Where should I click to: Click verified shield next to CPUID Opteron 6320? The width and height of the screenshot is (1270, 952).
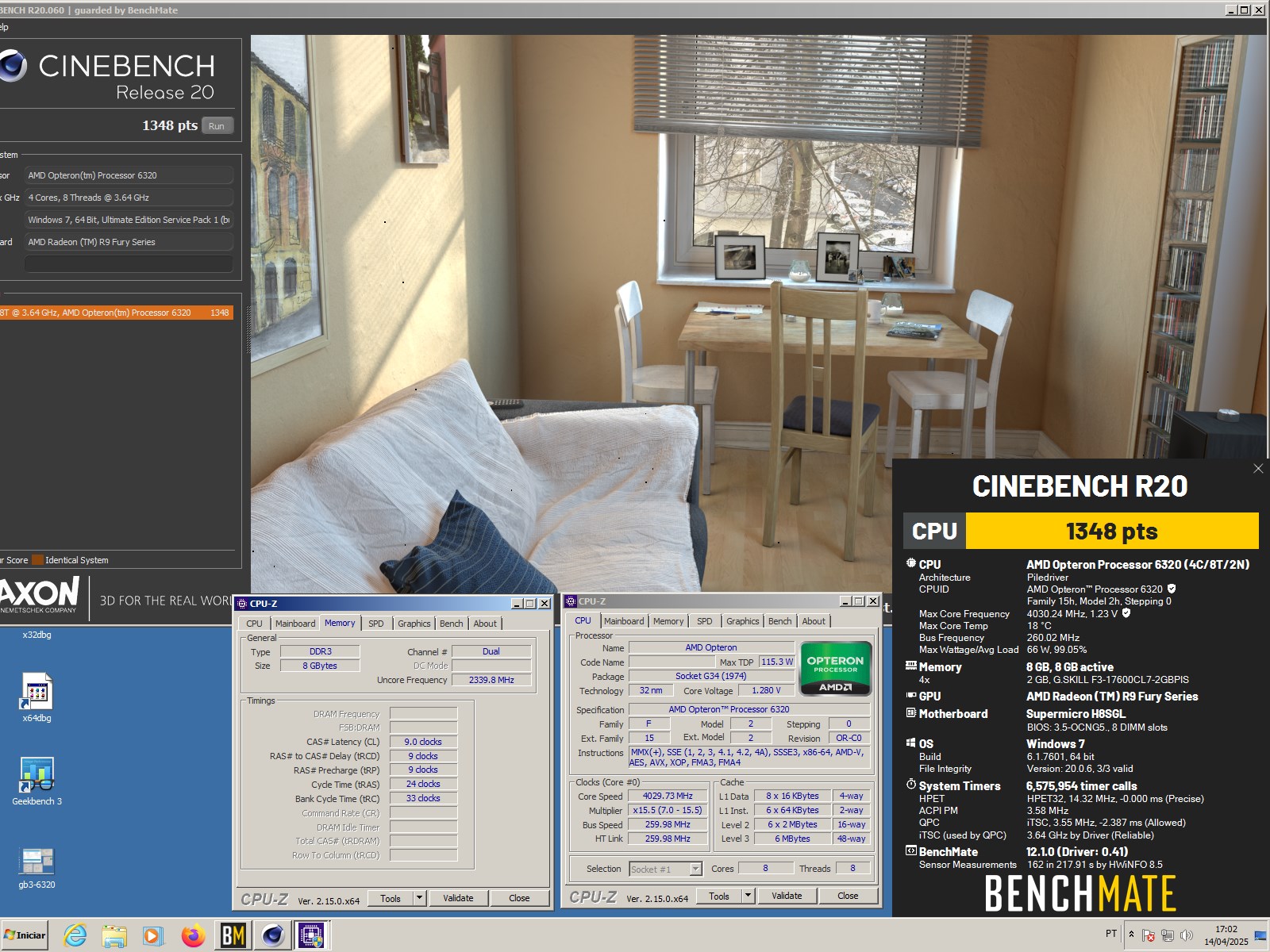pyautogui.click(x=1172, y=589)
